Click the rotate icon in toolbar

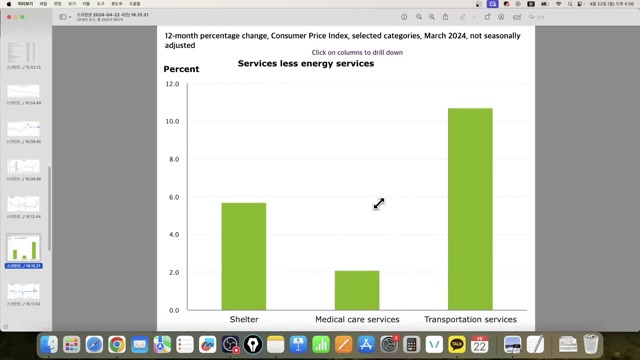[x=487, y=17]
